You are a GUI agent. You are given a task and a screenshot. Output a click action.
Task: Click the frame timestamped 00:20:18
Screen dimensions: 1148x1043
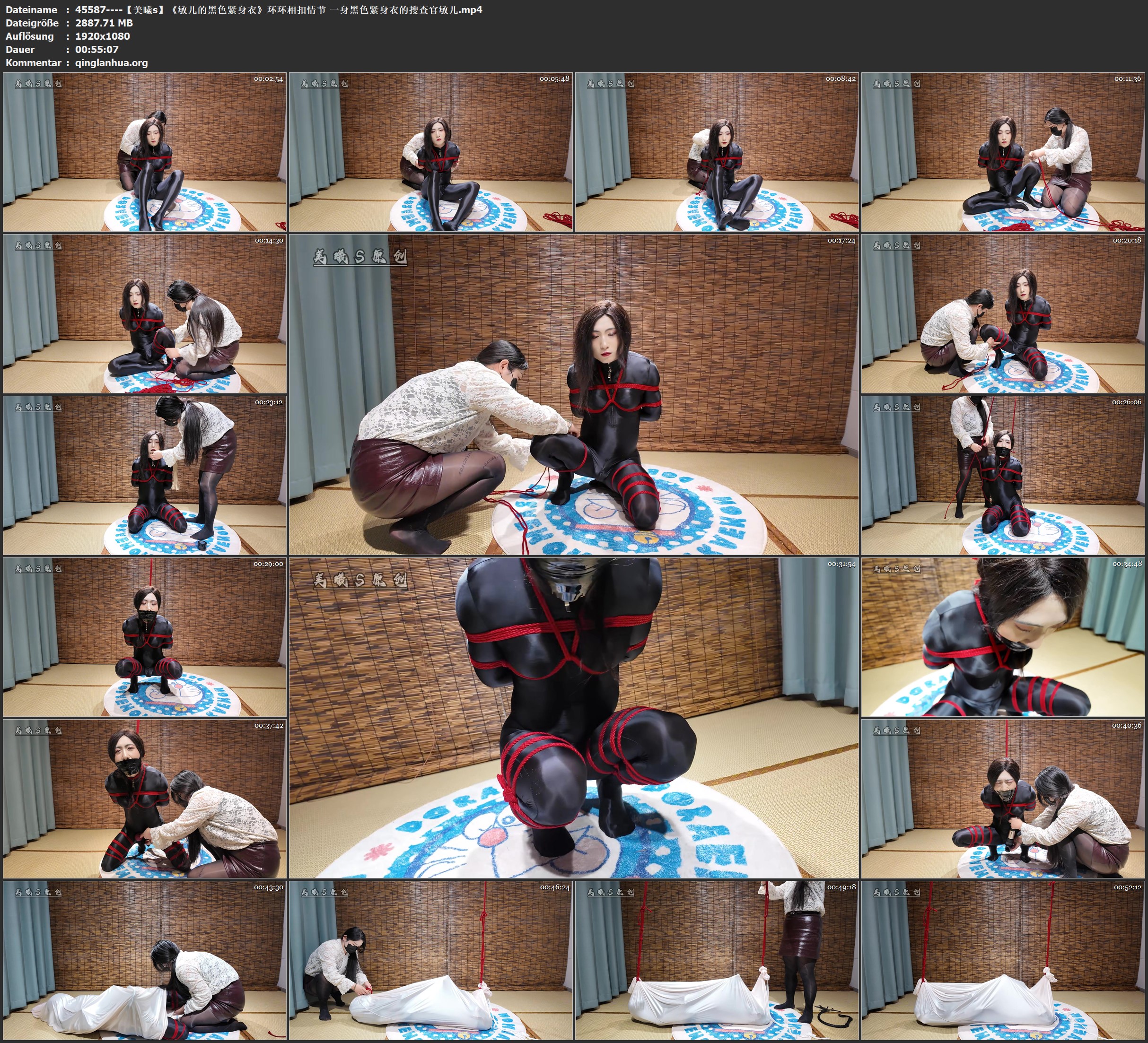pyautogui.click(x=1003, y=313)
